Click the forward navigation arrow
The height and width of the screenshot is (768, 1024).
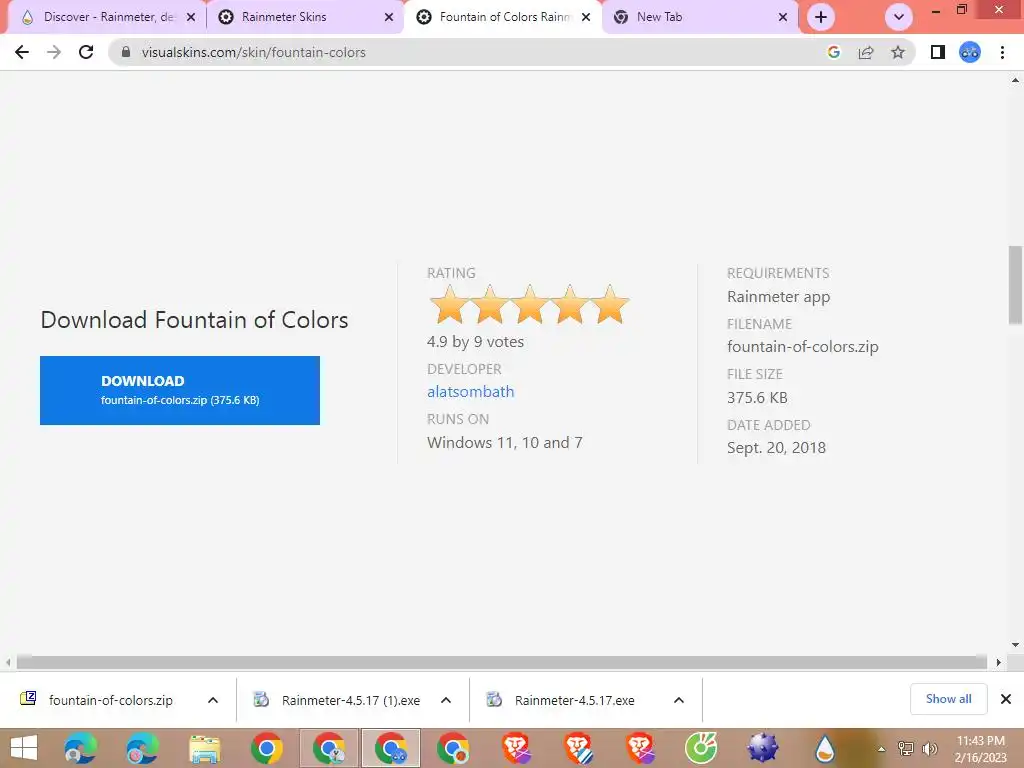click(54, 52)
